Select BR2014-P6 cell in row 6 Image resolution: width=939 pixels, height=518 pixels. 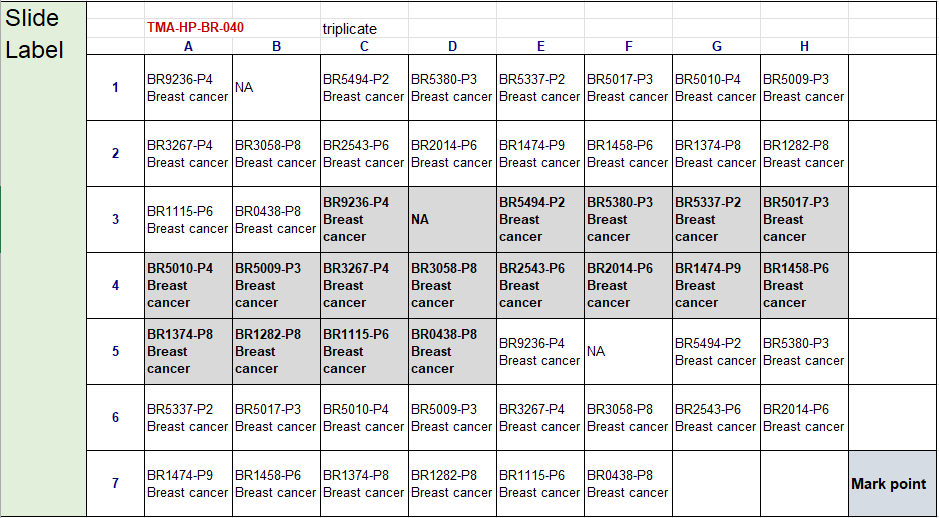point(804,417)
